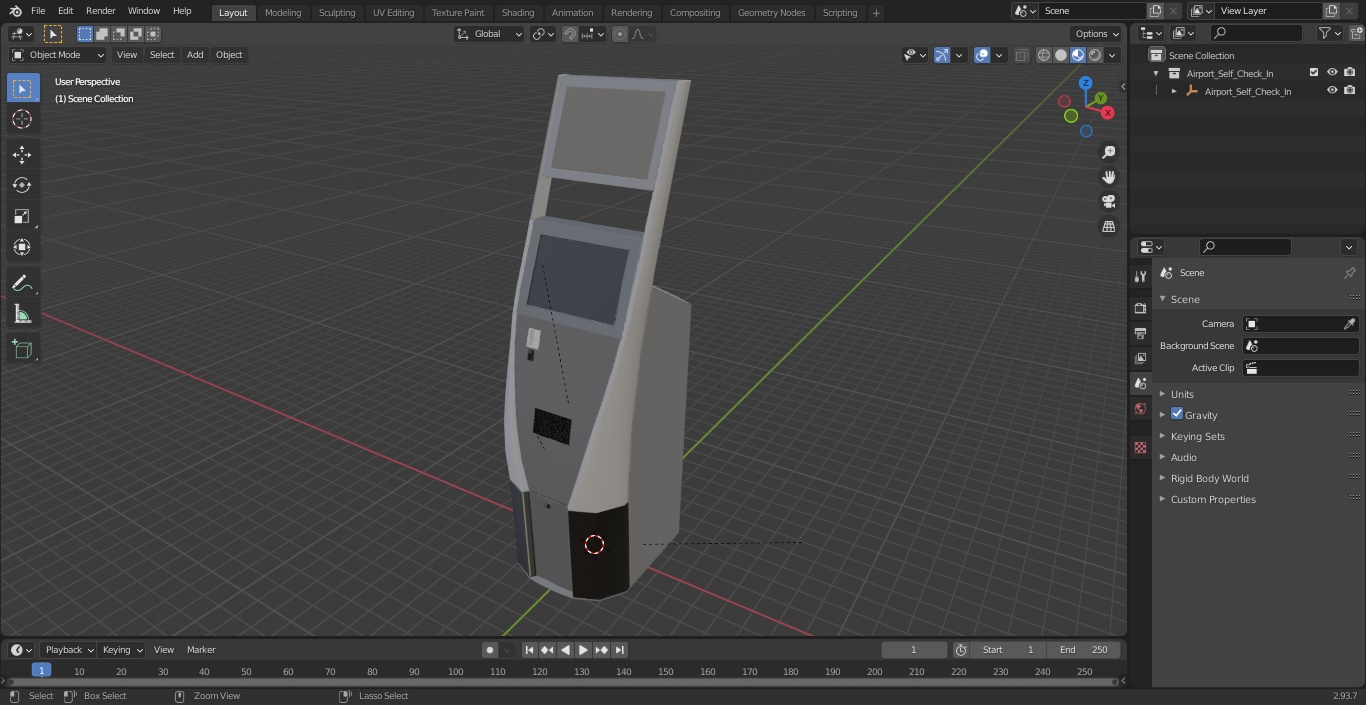The image size is (1366, 705).
Task: Switch to Geometry Nodes workspace tab
Action: [771, 13]
